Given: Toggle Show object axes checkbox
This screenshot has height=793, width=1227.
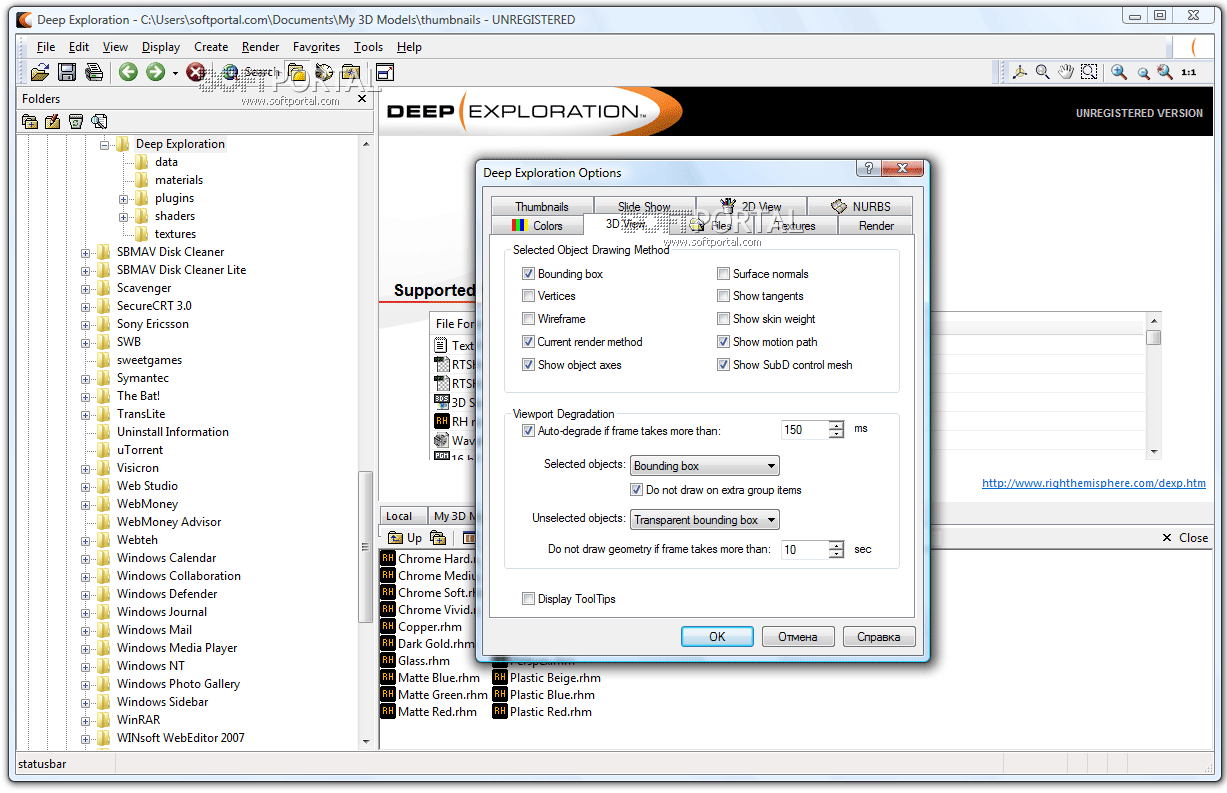Looking at the screenshot, I should (528, 365).
